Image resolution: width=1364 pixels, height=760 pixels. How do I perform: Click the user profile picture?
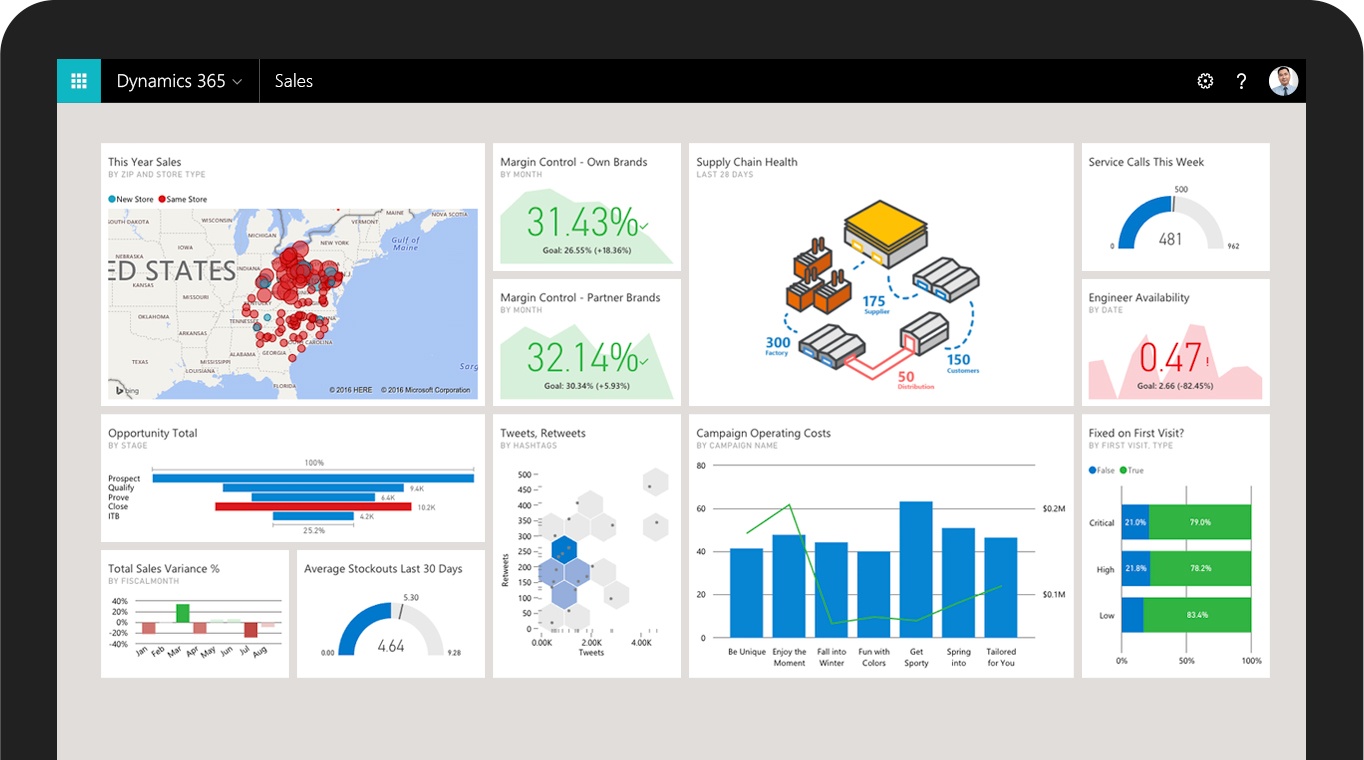click(1283, 81)
